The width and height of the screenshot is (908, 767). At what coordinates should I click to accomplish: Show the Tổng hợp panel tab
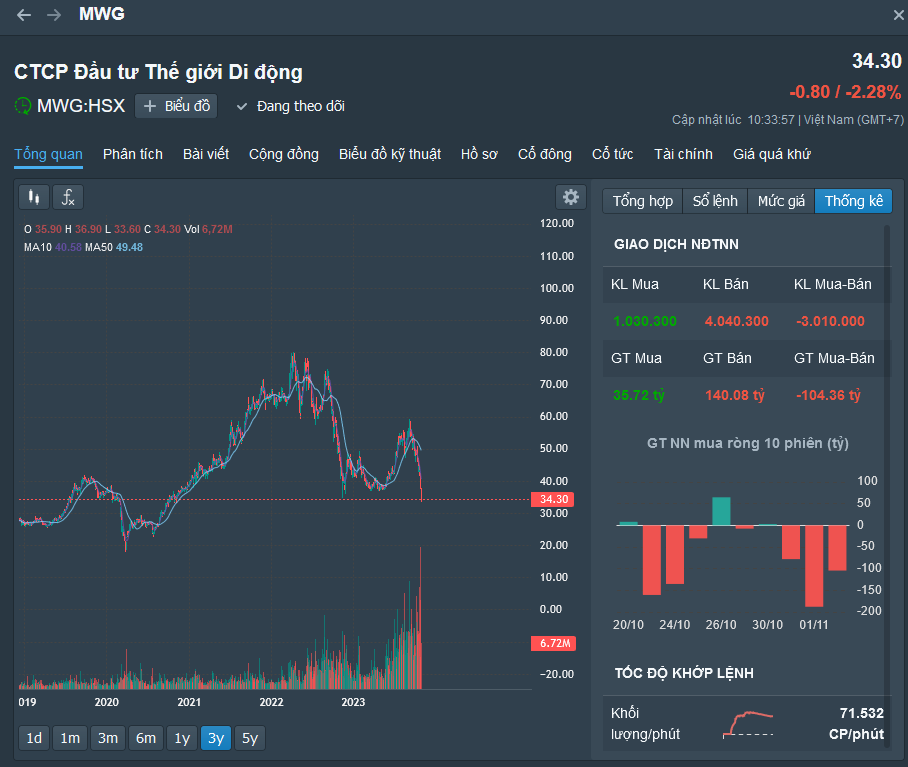pos(643,201)
